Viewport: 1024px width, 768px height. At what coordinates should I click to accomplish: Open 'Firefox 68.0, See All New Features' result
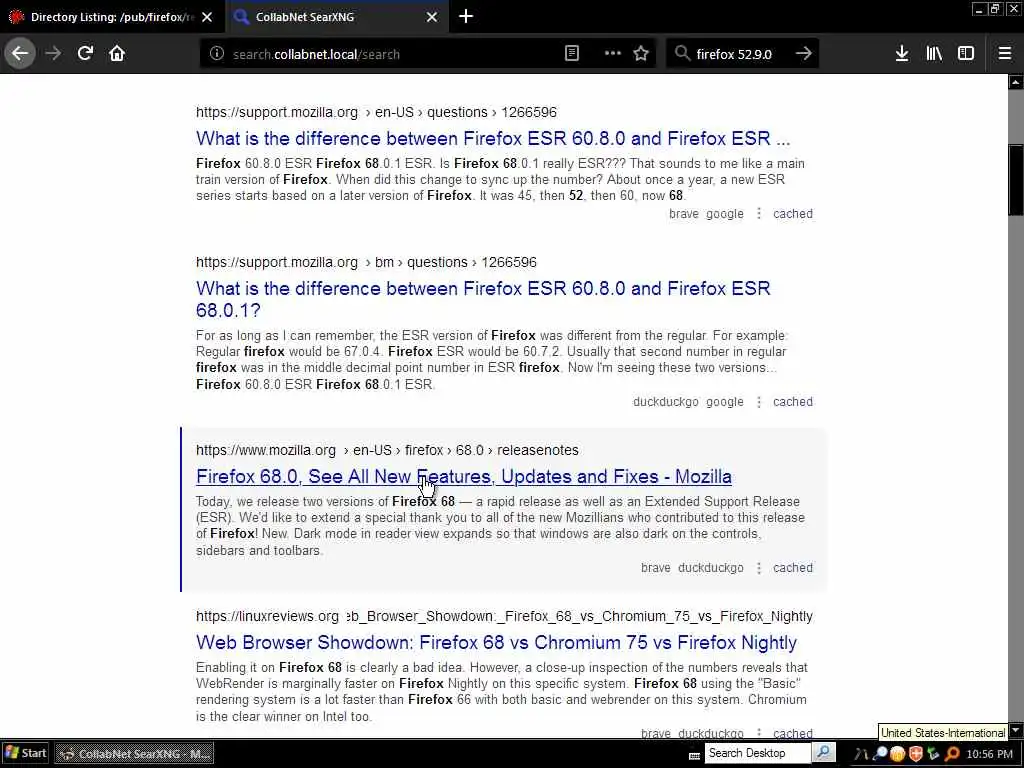(x=464, y=477)
